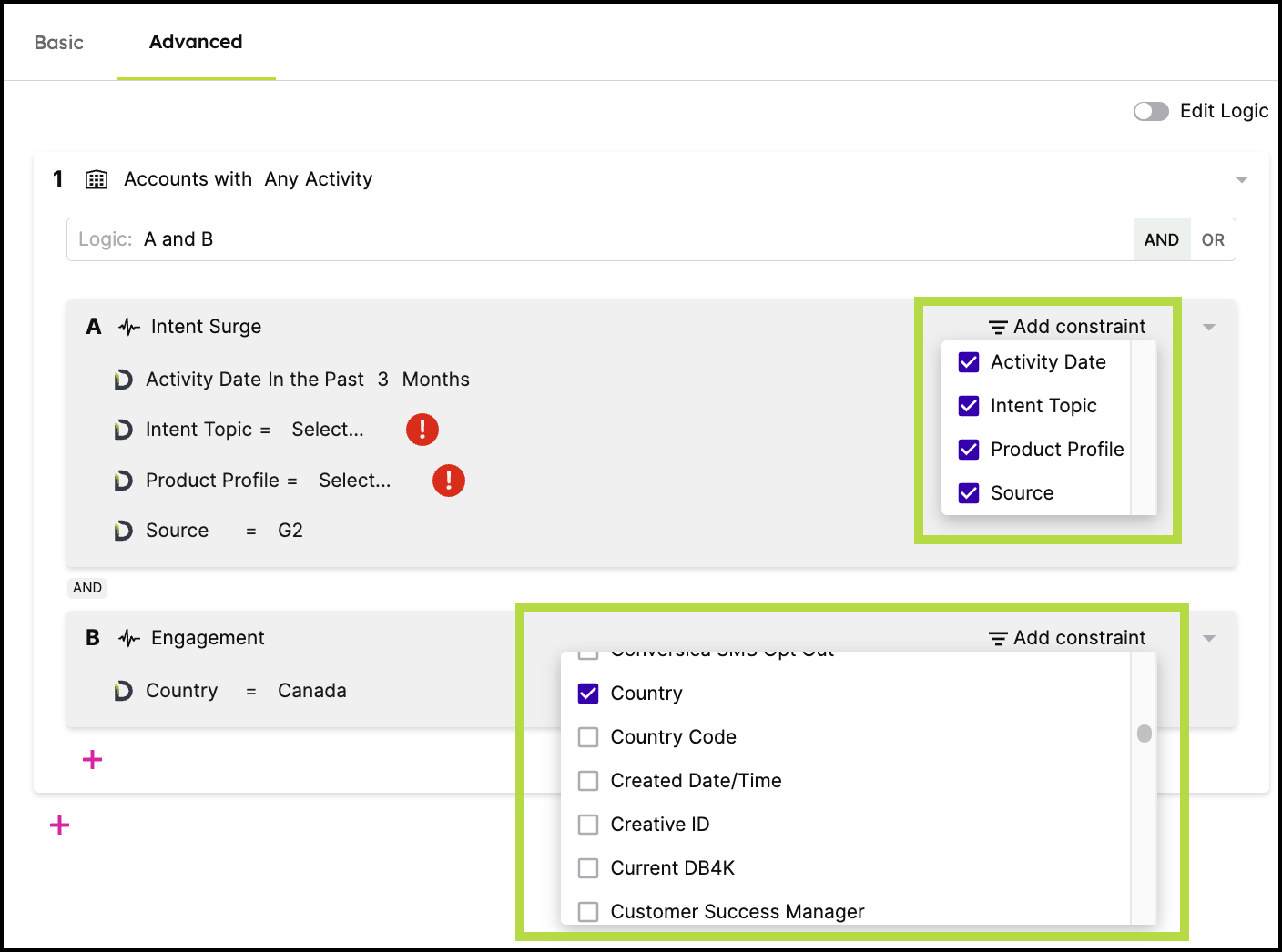Uncheck the Country checkbox
The image size is (1282, 952).
588,694
